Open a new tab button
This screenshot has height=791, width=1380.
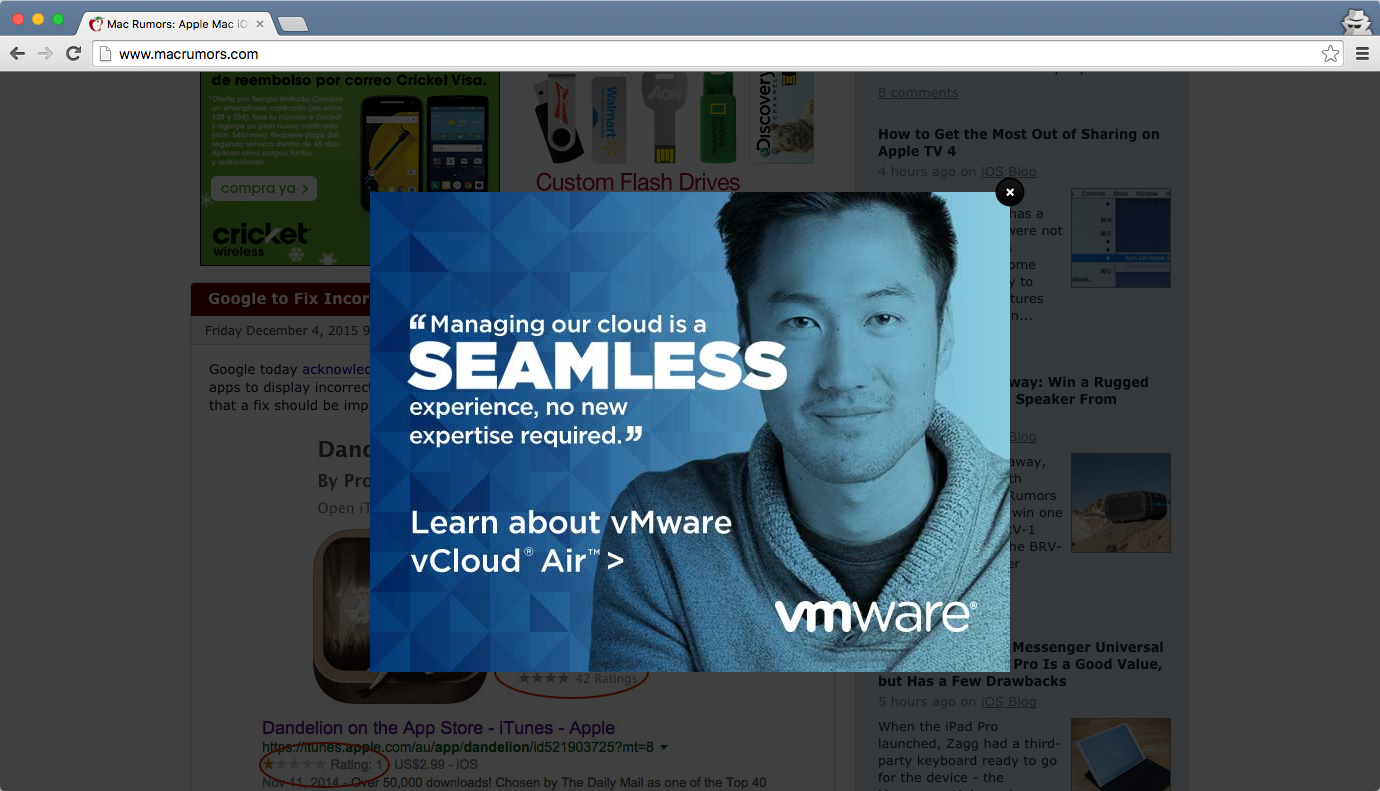tap(292, 24)
